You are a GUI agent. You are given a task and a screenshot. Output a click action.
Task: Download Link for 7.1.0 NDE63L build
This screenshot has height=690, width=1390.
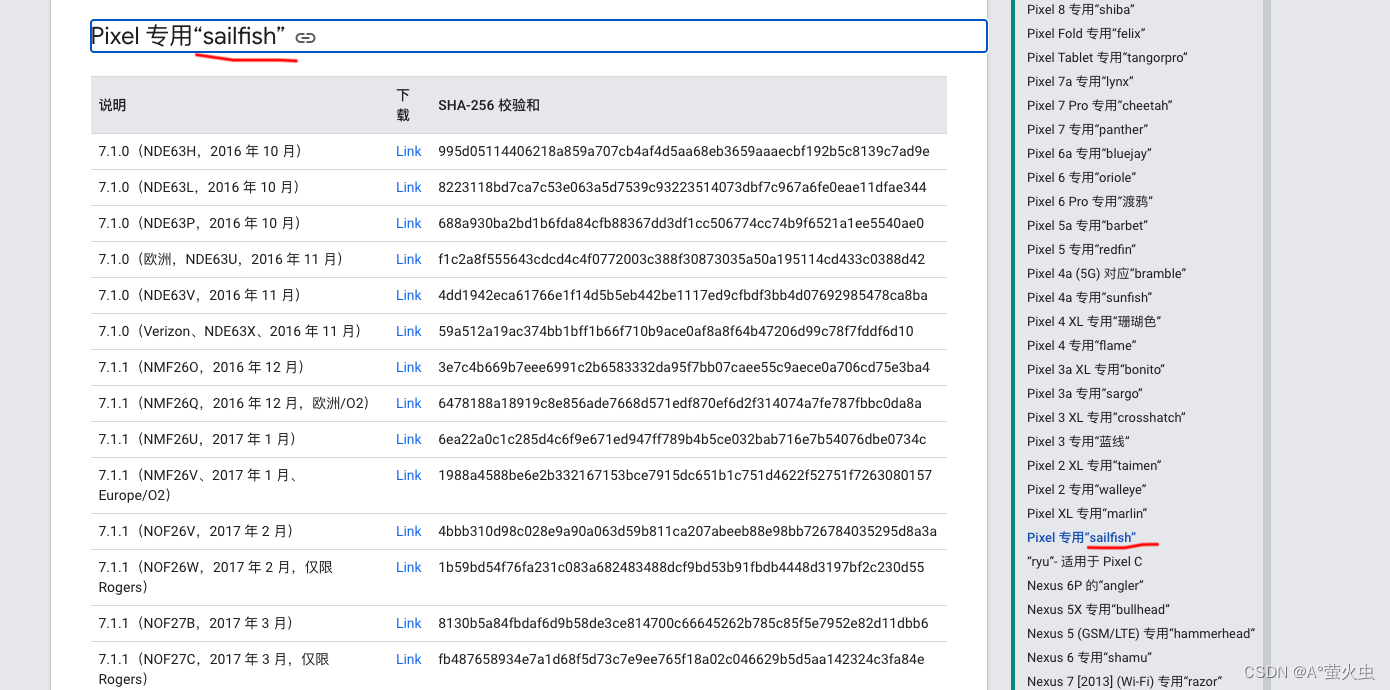pyautogui.click(x=409, y=187)
